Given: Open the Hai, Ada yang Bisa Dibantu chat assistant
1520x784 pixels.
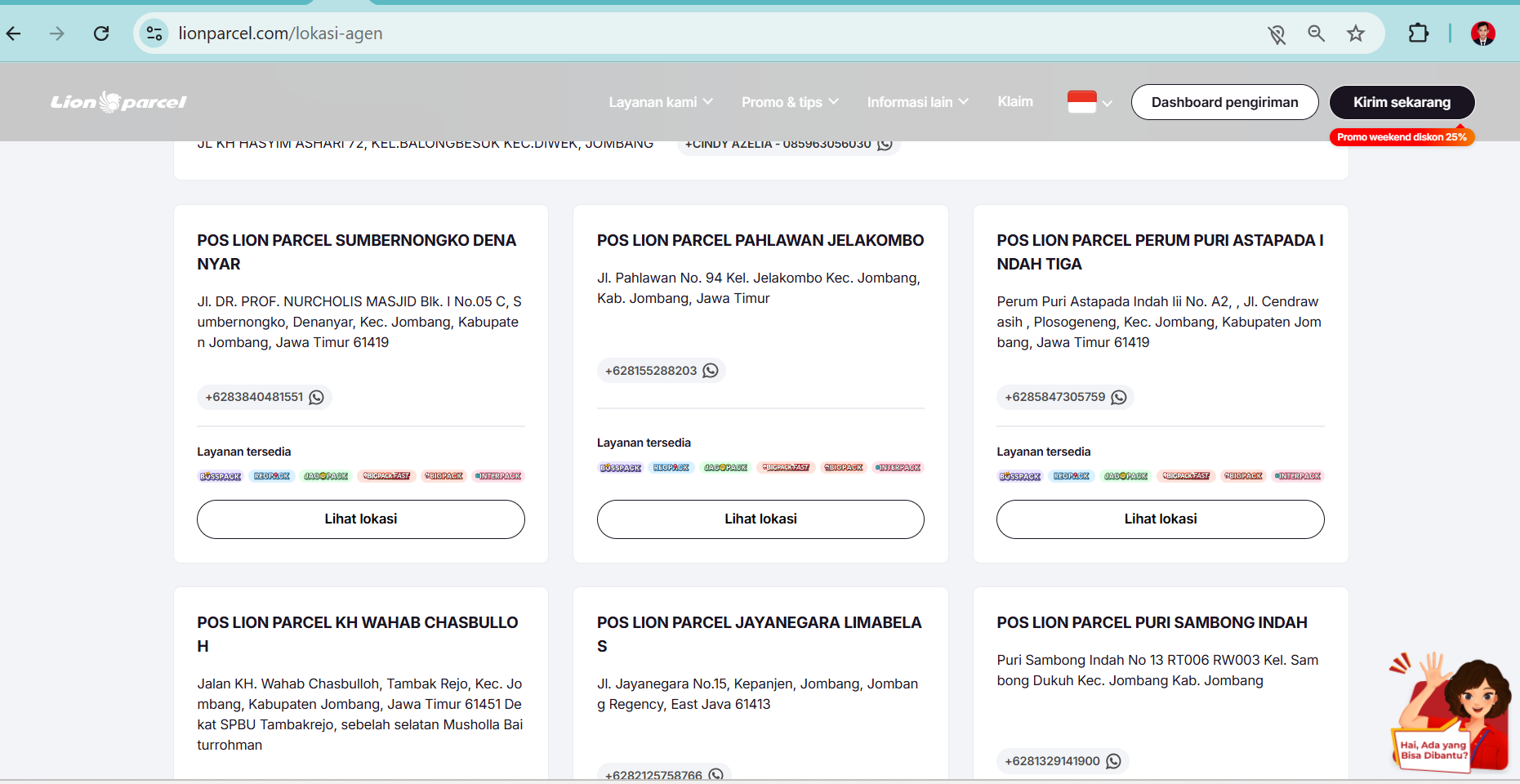Looking at the screenshot, I should coord(1451,713).
